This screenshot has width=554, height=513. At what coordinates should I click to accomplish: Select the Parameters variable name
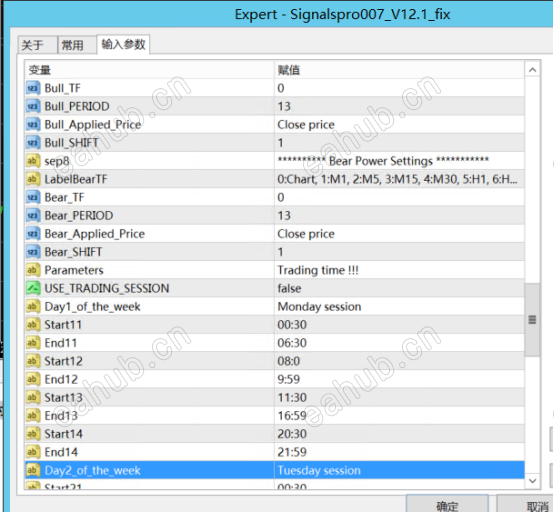[x=74, y=270]
